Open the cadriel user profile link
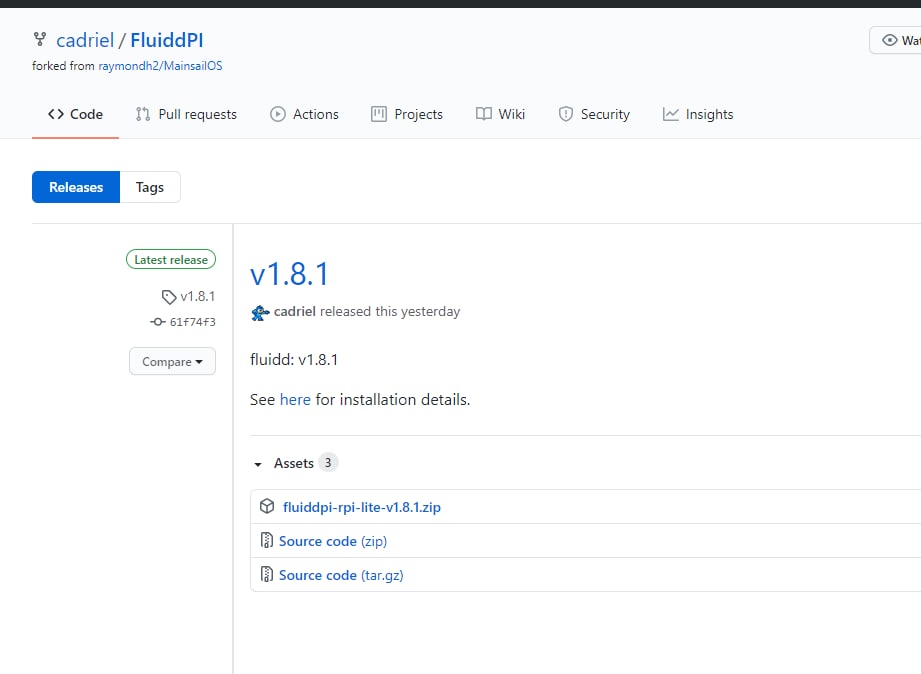921x674 pixels. point(85,40)
